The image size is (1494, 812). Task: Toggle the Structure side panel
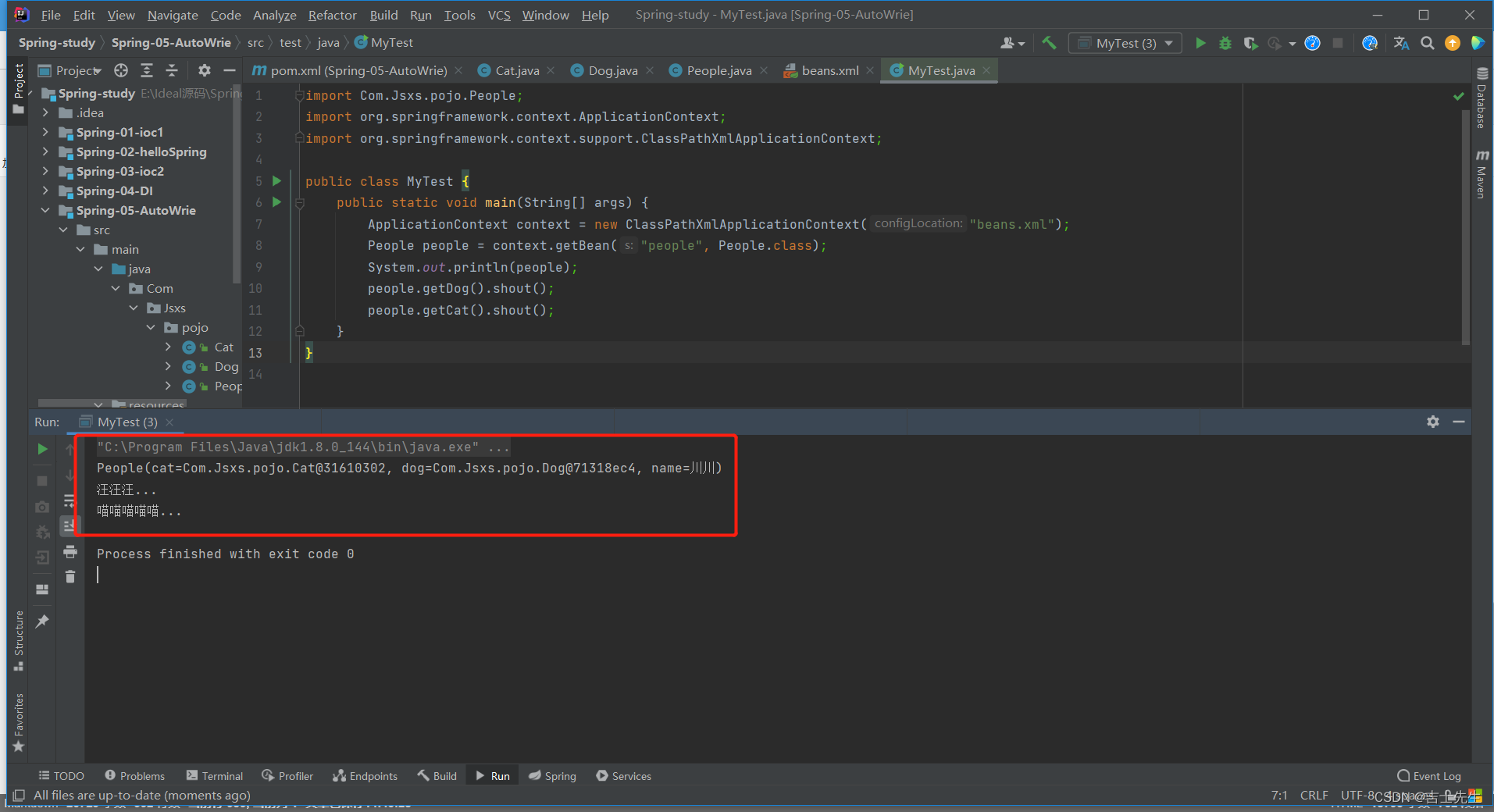[x=19, y=640]
